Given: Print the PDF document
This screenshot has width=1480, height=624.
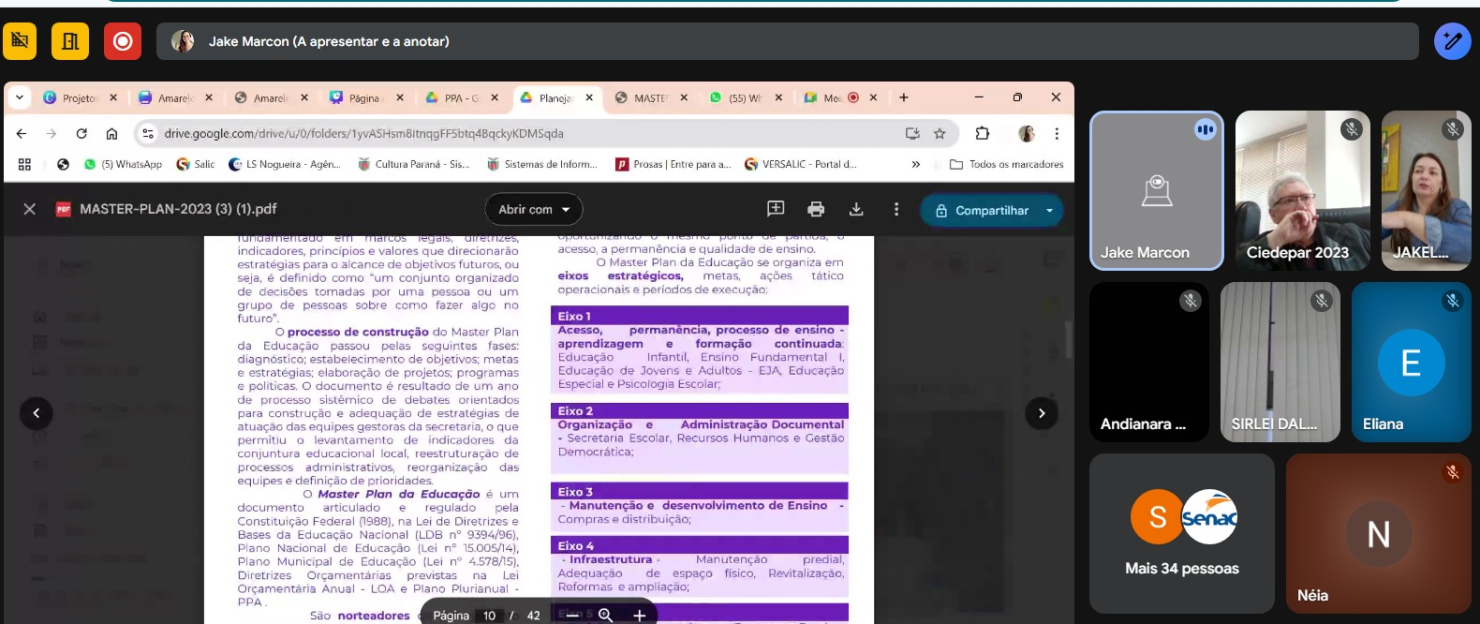Looking at the screenshot, I should pos(816,209).
